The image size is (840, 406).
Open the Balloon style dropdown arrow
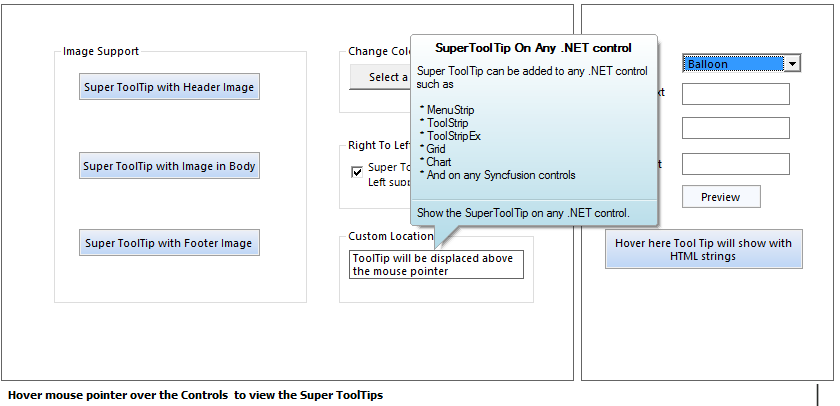point(792,64)
